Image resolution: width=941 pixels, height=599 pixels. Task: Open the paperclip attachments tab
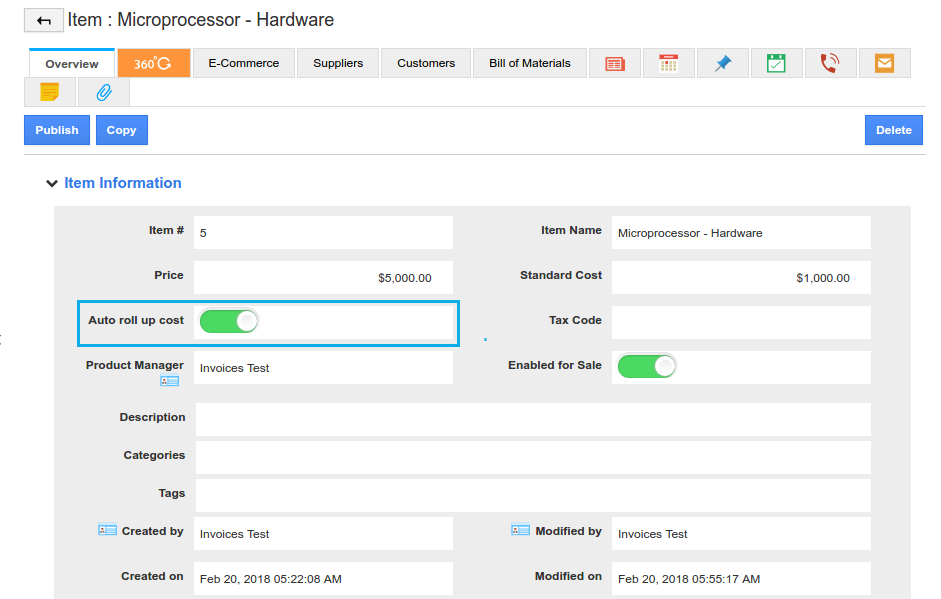coord(103,92)
